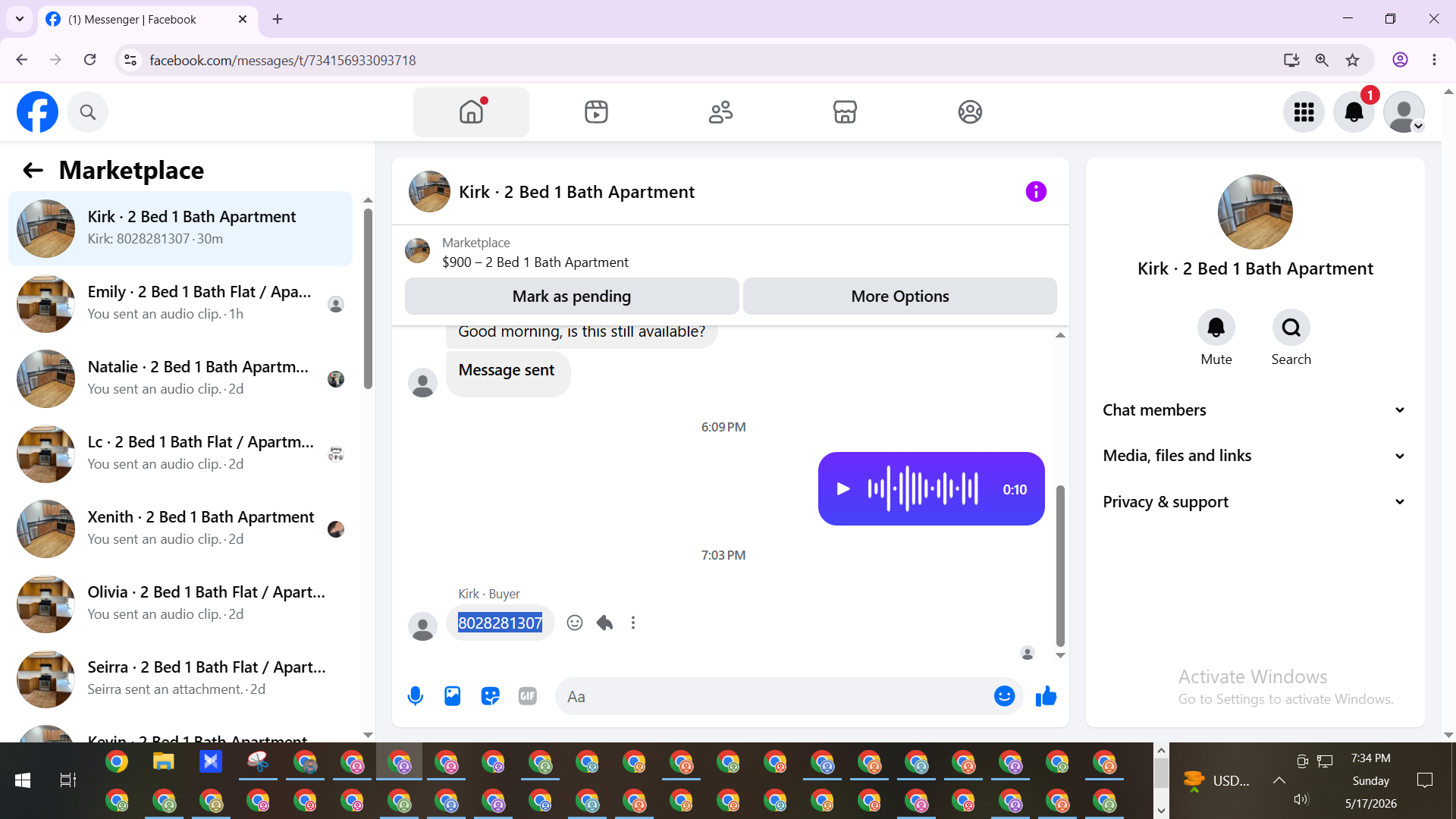The image size is (1456, 819).
Task: Open more options for 8028281307 message
Action: (633, 623)
